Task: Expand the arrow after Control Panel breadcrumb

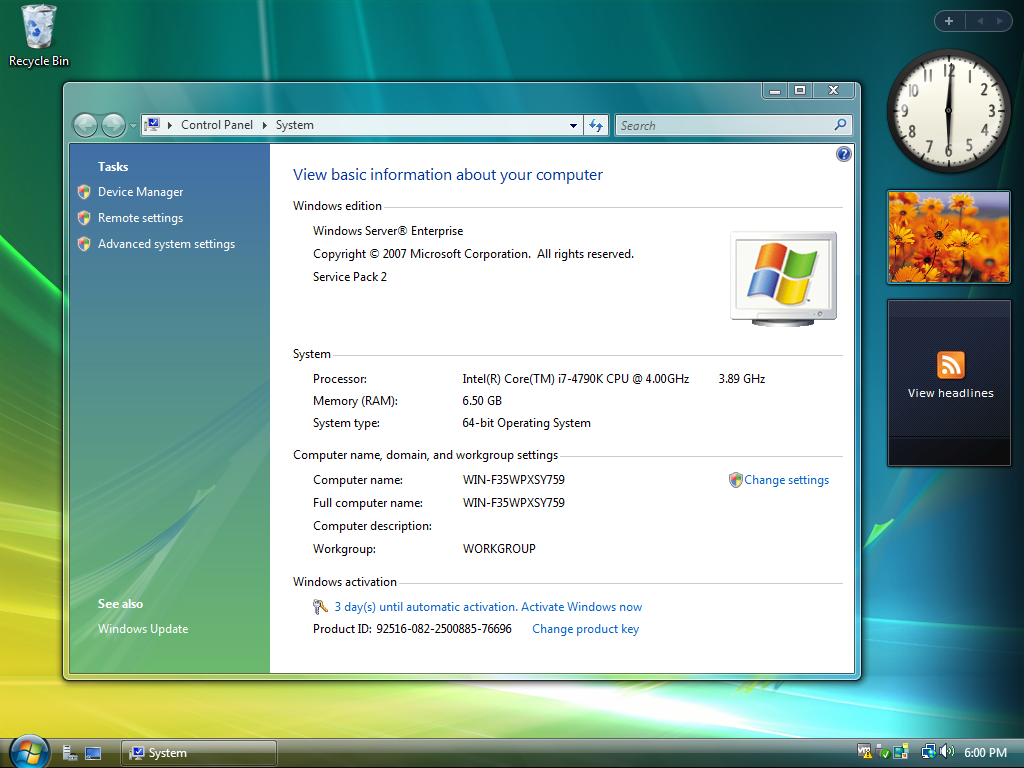Action: (x=265, y=125)
